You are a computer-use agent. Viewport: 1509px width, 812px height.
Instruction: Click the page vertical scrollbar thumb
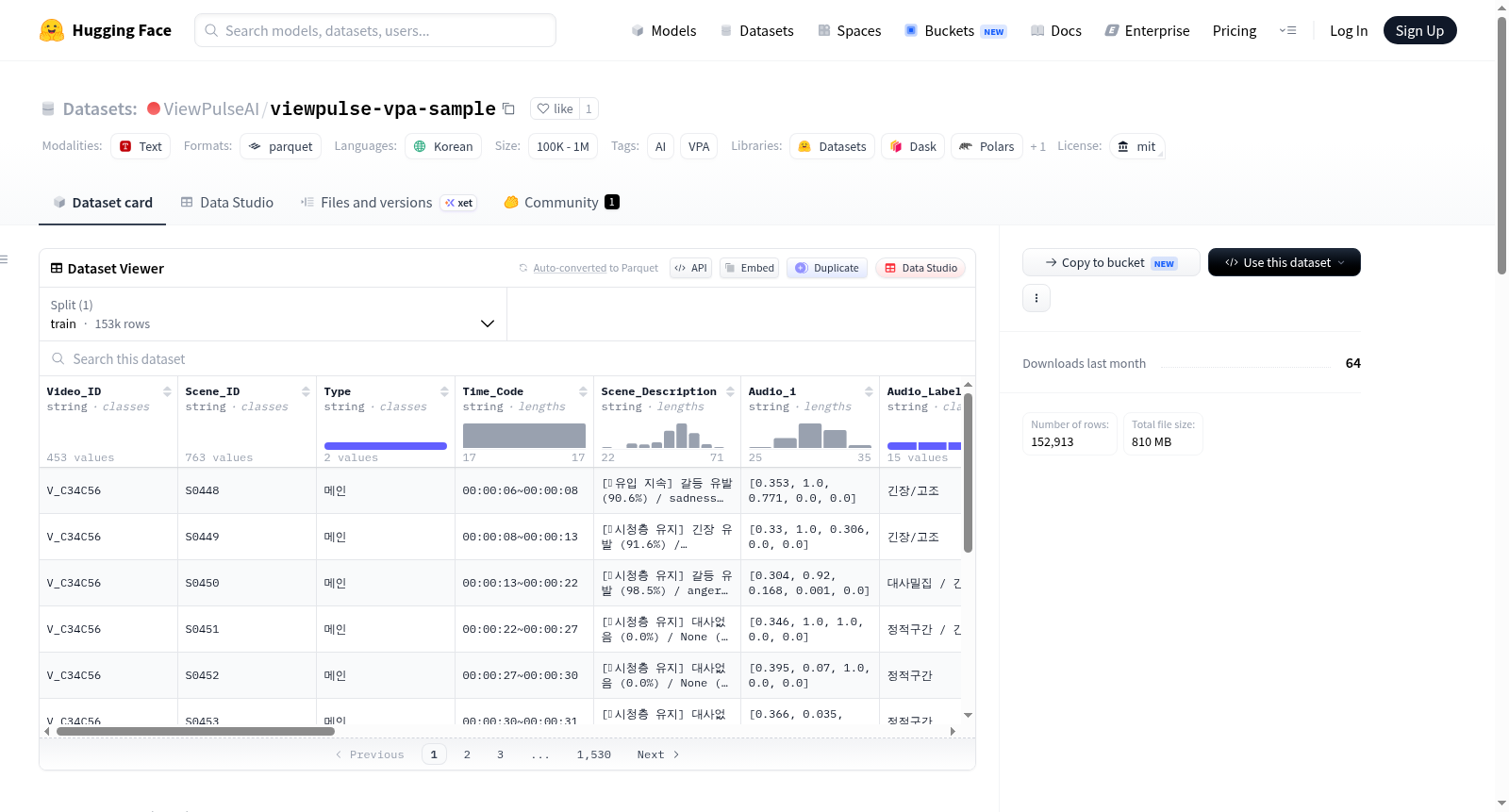[1501, 144]
